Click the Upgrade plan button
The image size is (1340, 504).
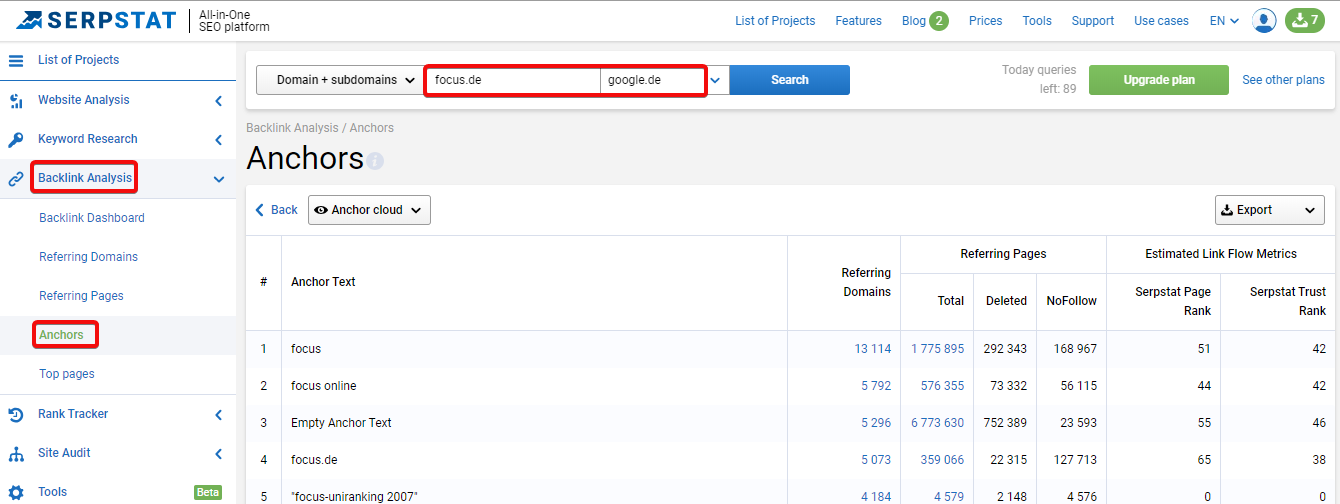[1159, 80]
